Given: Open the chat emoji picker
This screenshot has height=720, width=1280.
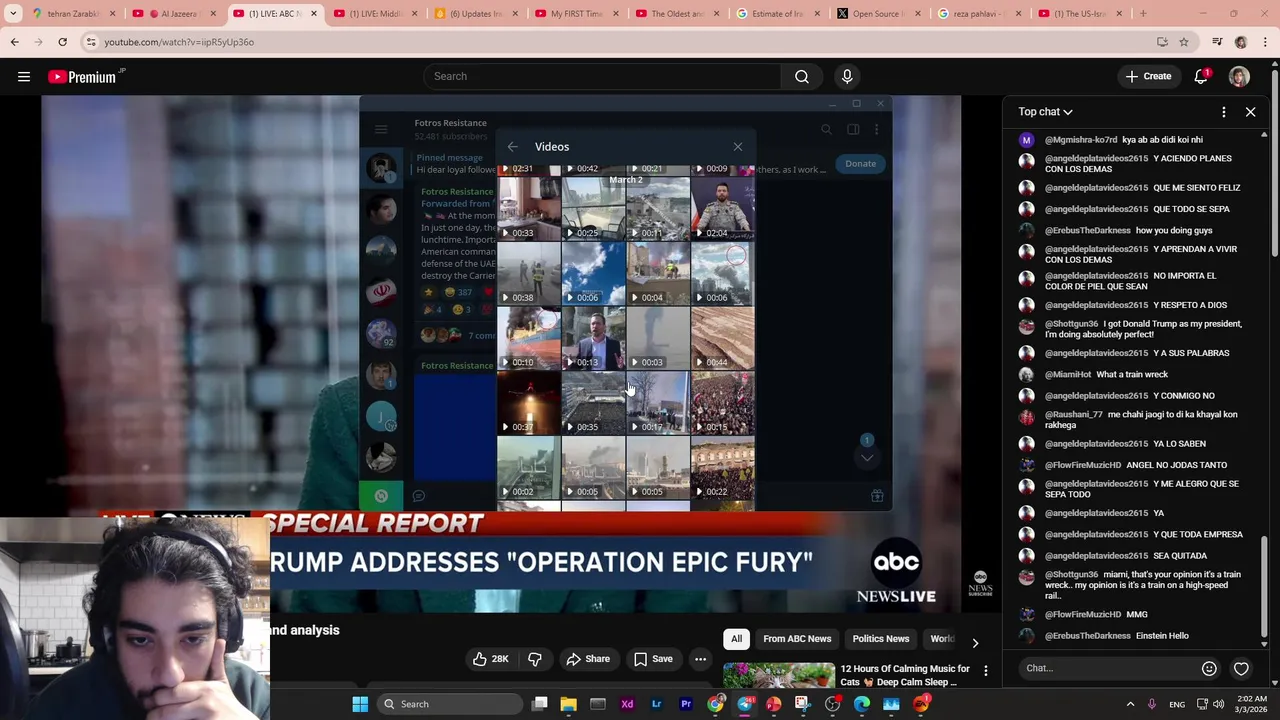Looking at the screenshot, I should click(1209, 668).
